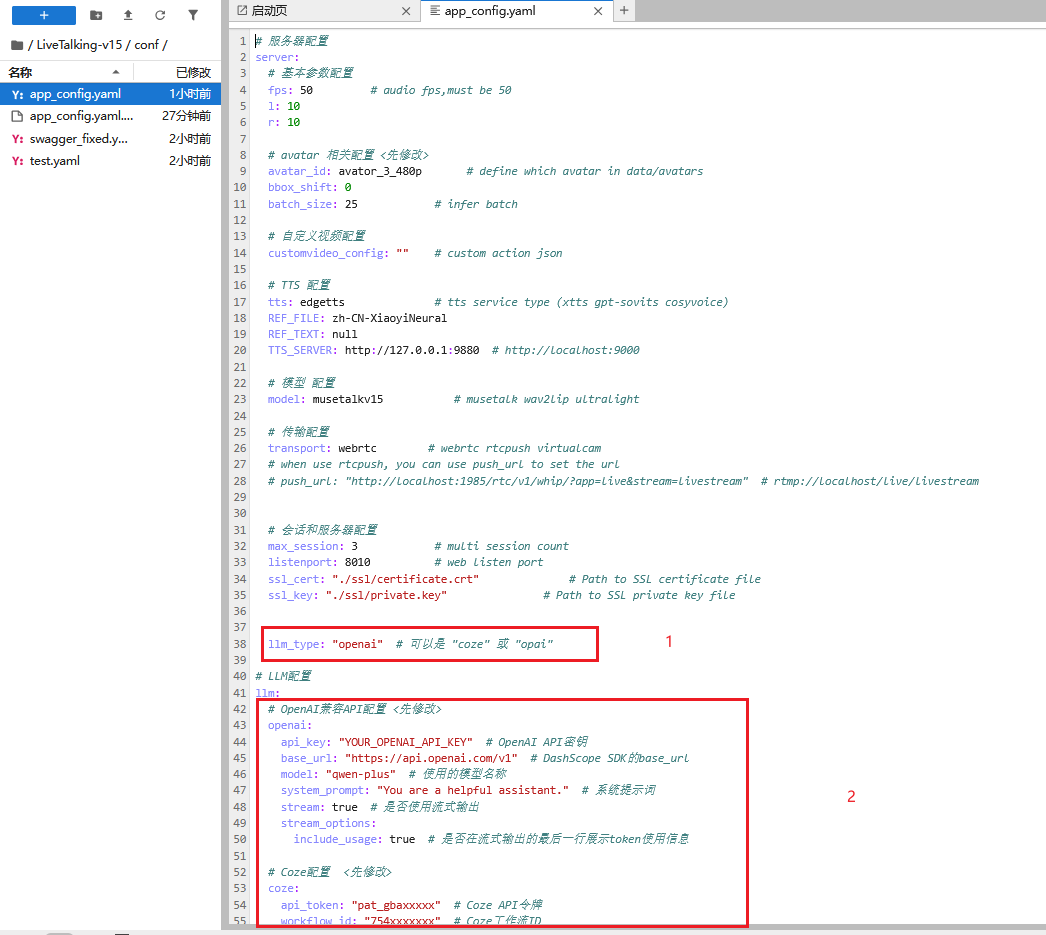This screenshot has height=935, width=1046.
Task: Refresh the file browser list
Action: [160, 15]
